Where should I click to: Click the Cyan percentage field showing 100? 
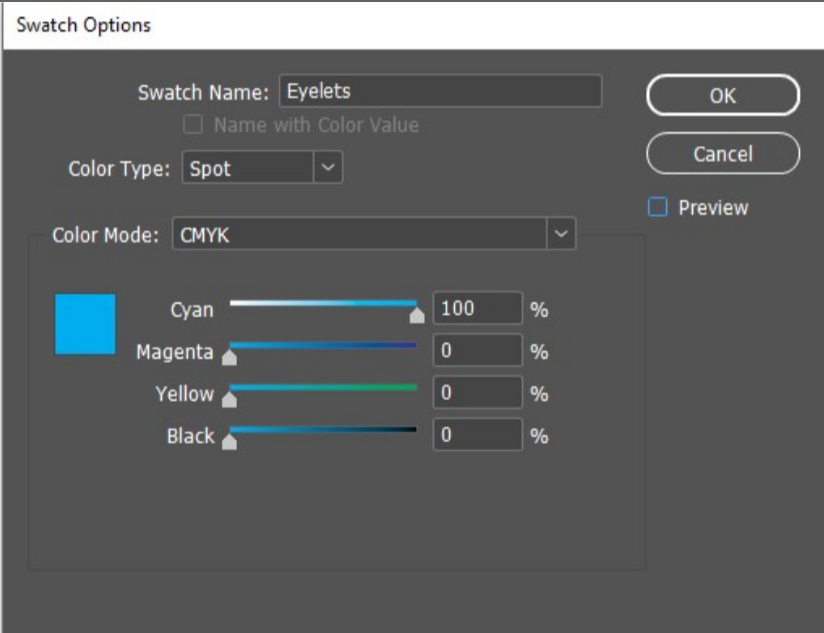tap(478, 308)
